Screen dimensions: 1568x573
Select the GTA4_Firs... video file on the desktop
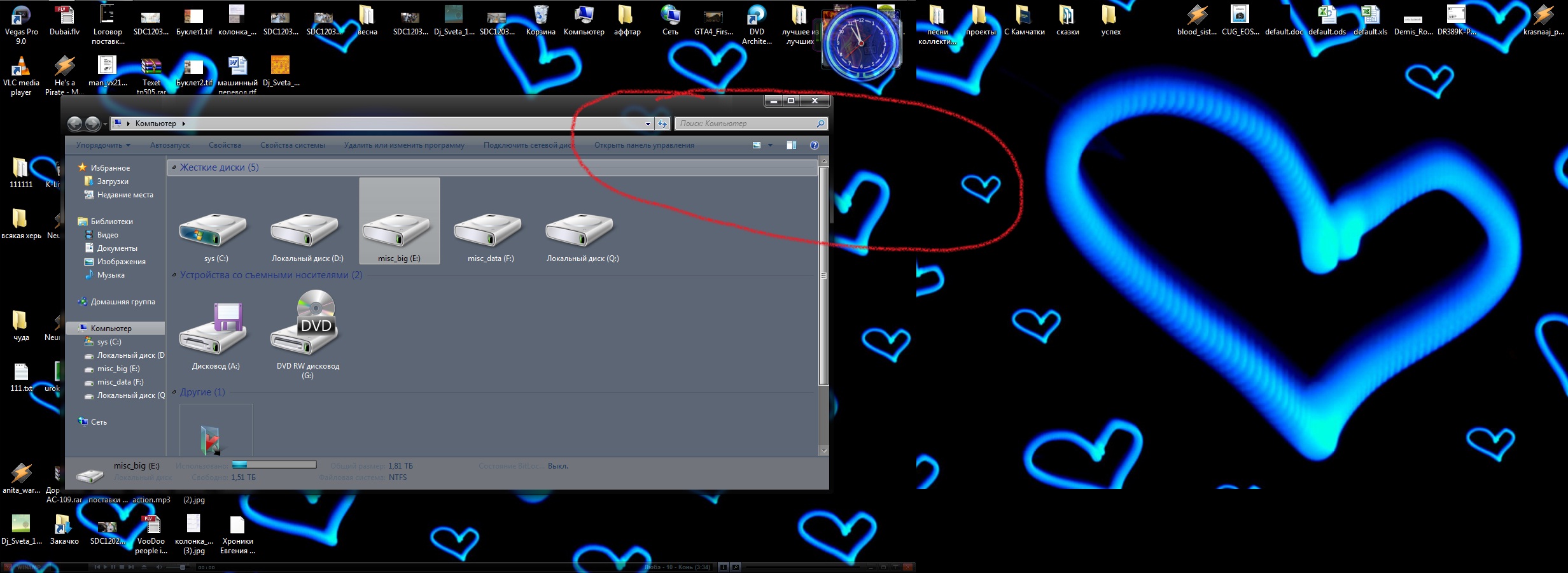pyautogui.click(x=713, y=21)
